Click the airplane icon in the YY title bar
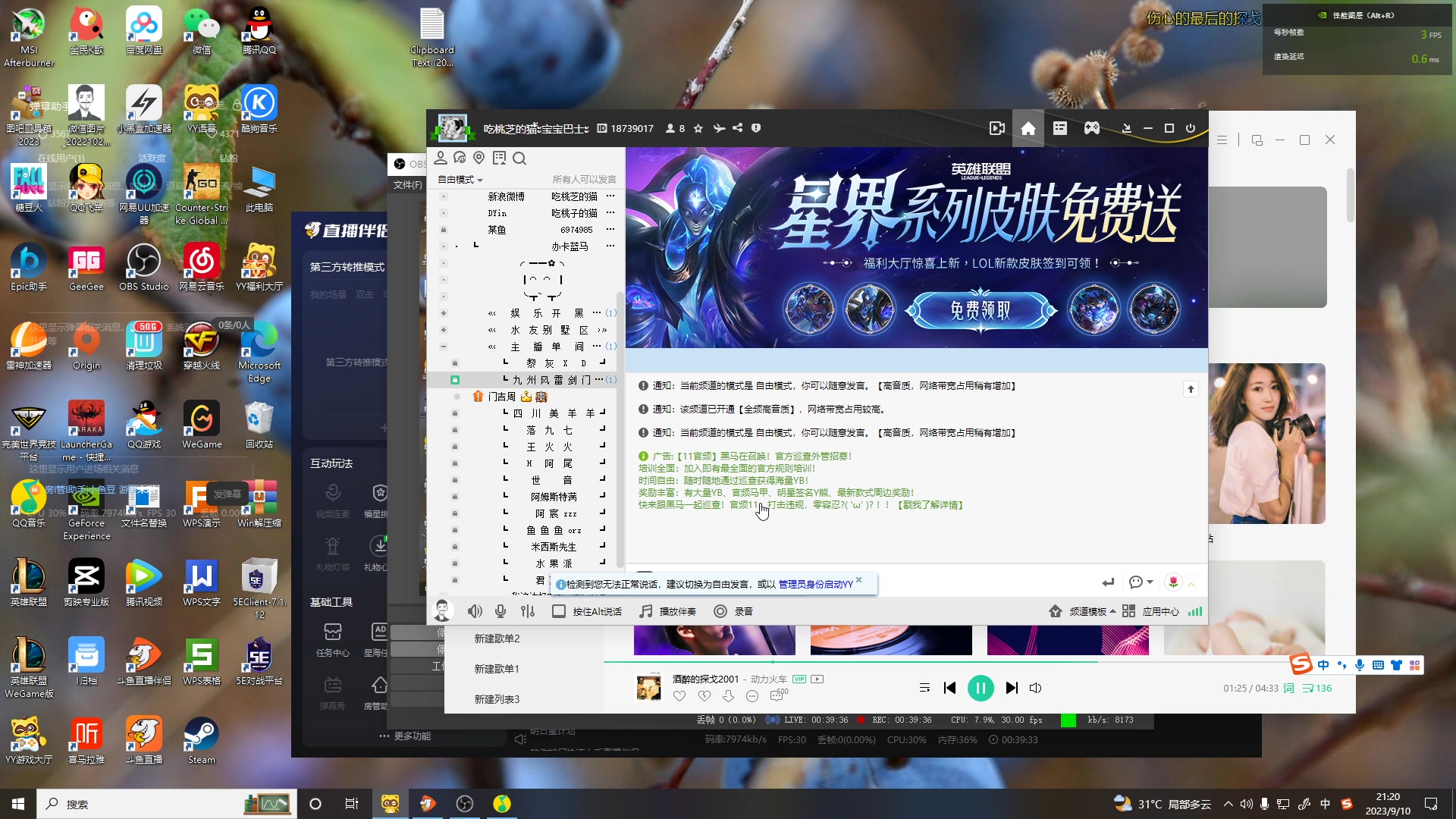Screen dimensions: 1456x819 click(x=719, y=128)
